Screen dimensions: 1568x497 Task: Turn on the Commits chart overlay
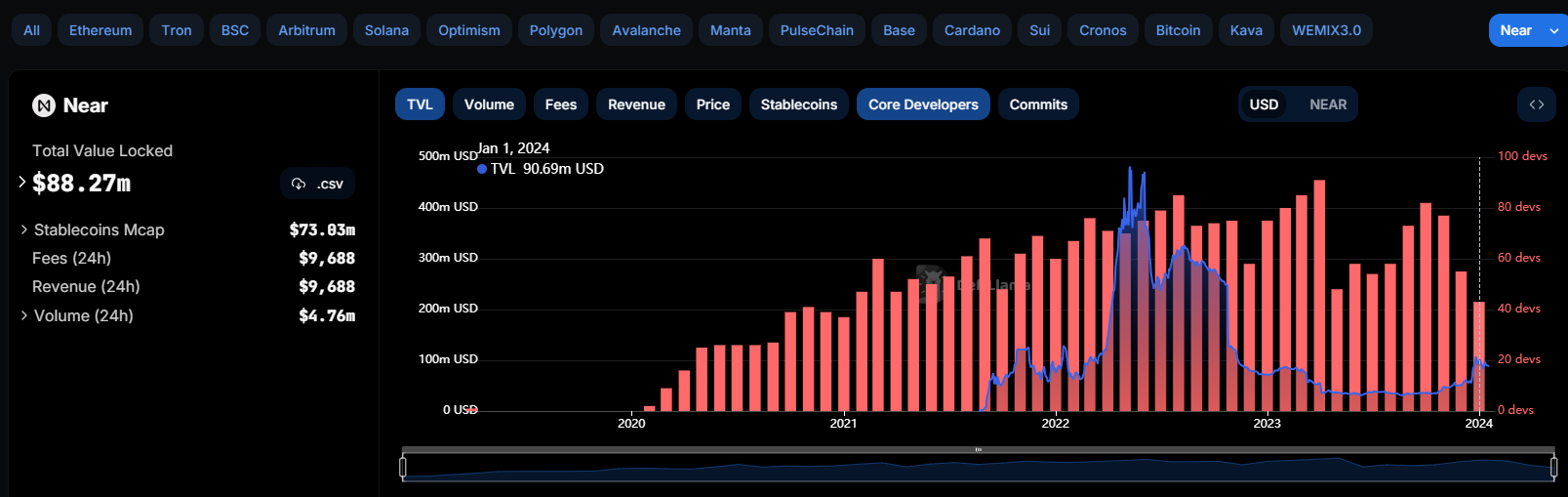(1037, 104)
